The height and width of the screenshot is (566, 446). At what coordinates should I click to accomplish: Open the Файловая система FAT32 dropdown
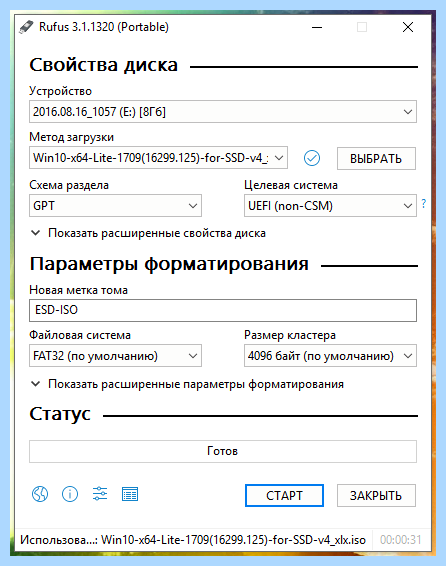tap(115, 356)
